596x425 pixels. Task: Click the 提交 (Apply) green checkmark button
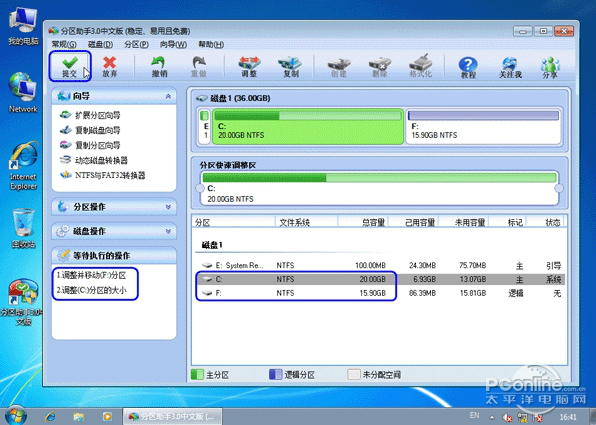click(x=70, y=67)
